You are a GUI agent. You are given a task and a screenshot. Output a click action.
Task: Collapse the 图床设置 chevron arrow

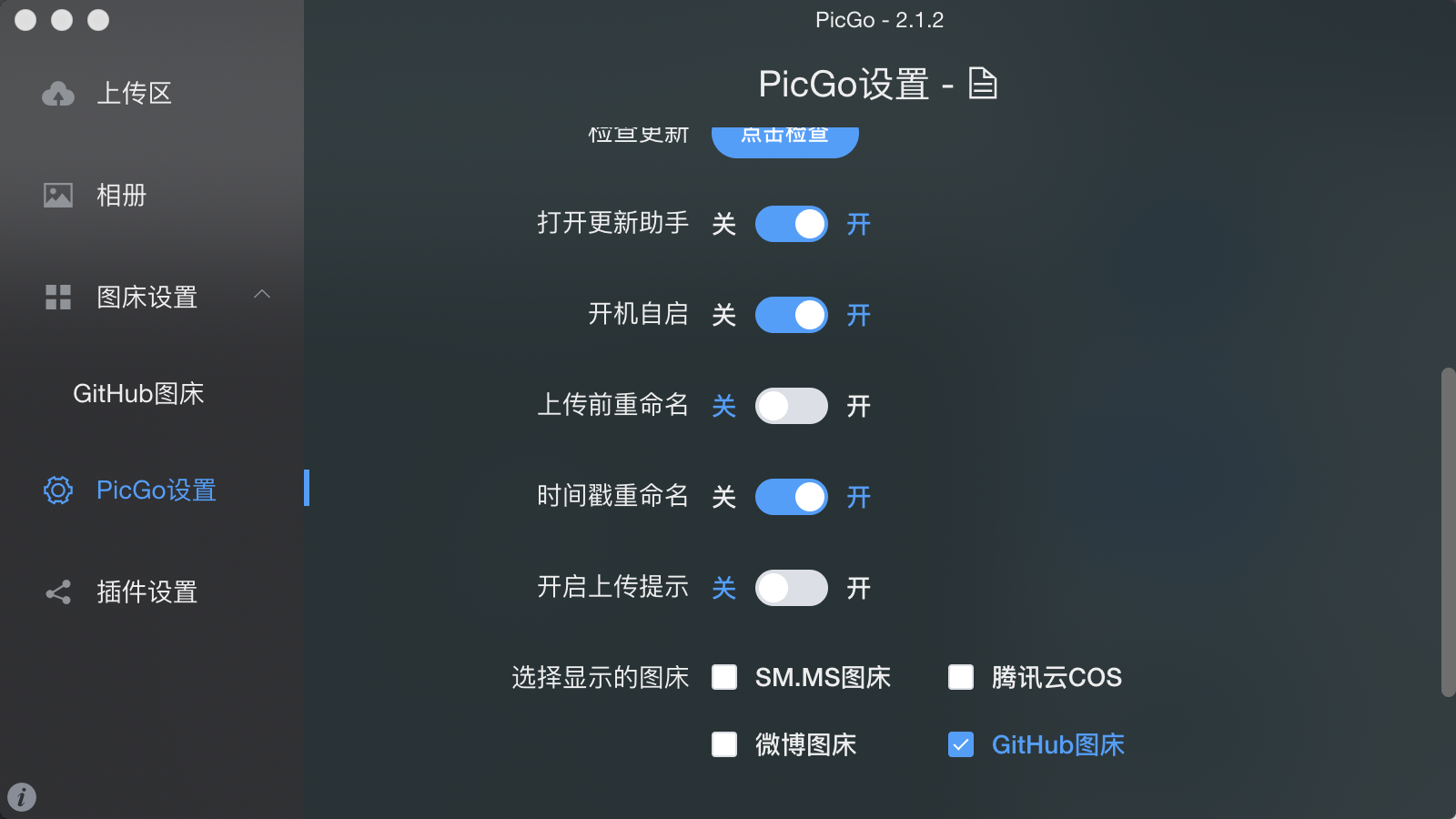262,294
